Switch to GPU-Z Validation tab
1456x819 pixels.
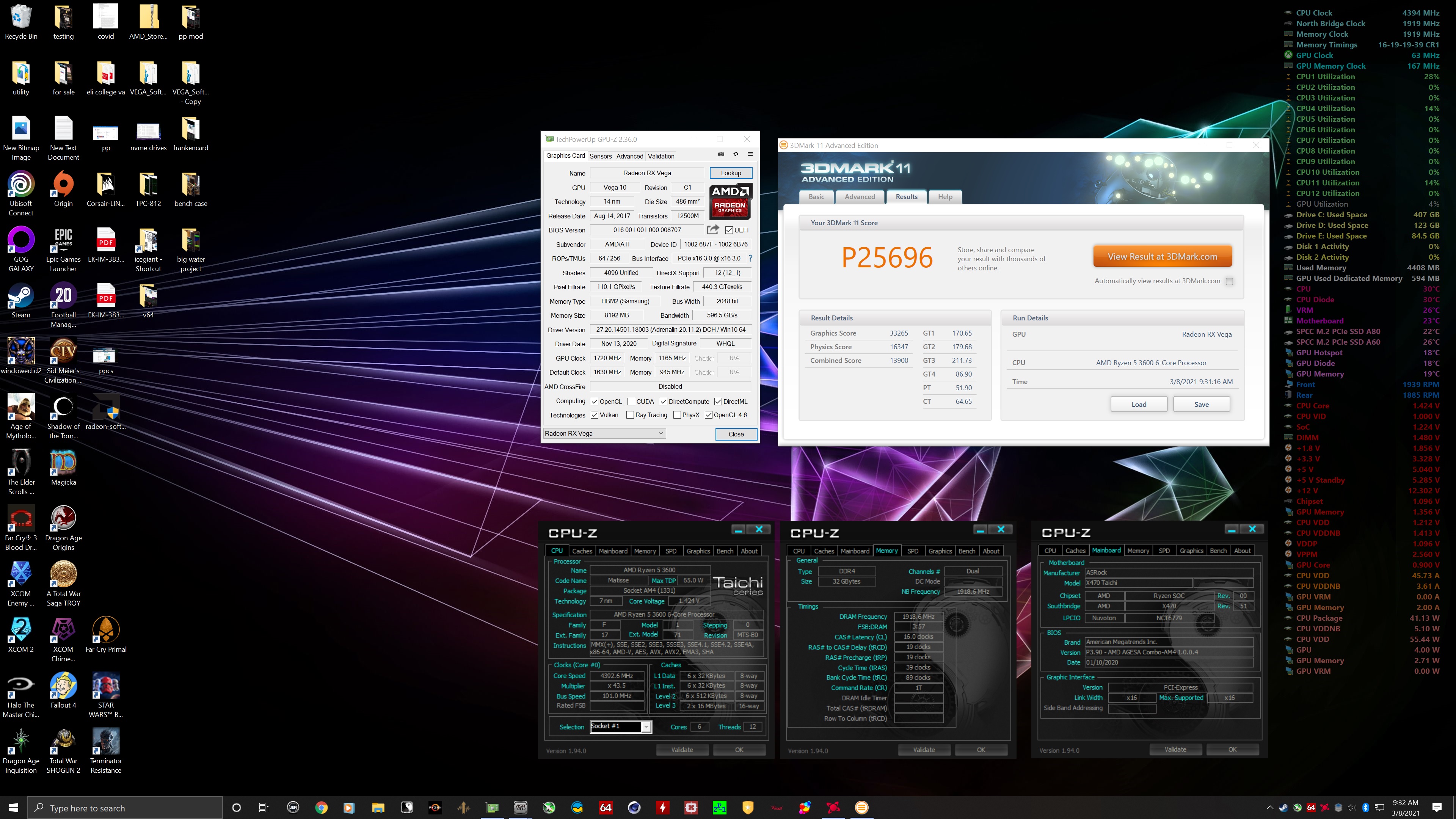tap(661, 156)
